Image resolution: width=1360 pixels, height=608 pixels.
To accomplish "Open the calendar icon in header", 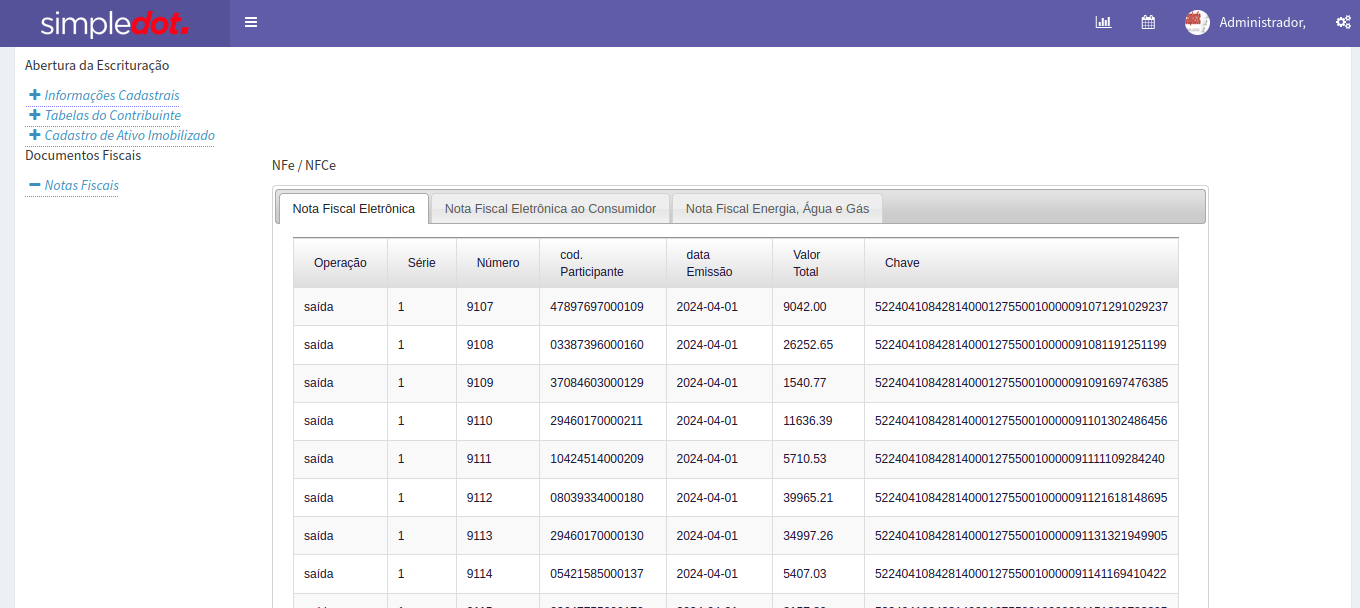I will coord(1148,22).
